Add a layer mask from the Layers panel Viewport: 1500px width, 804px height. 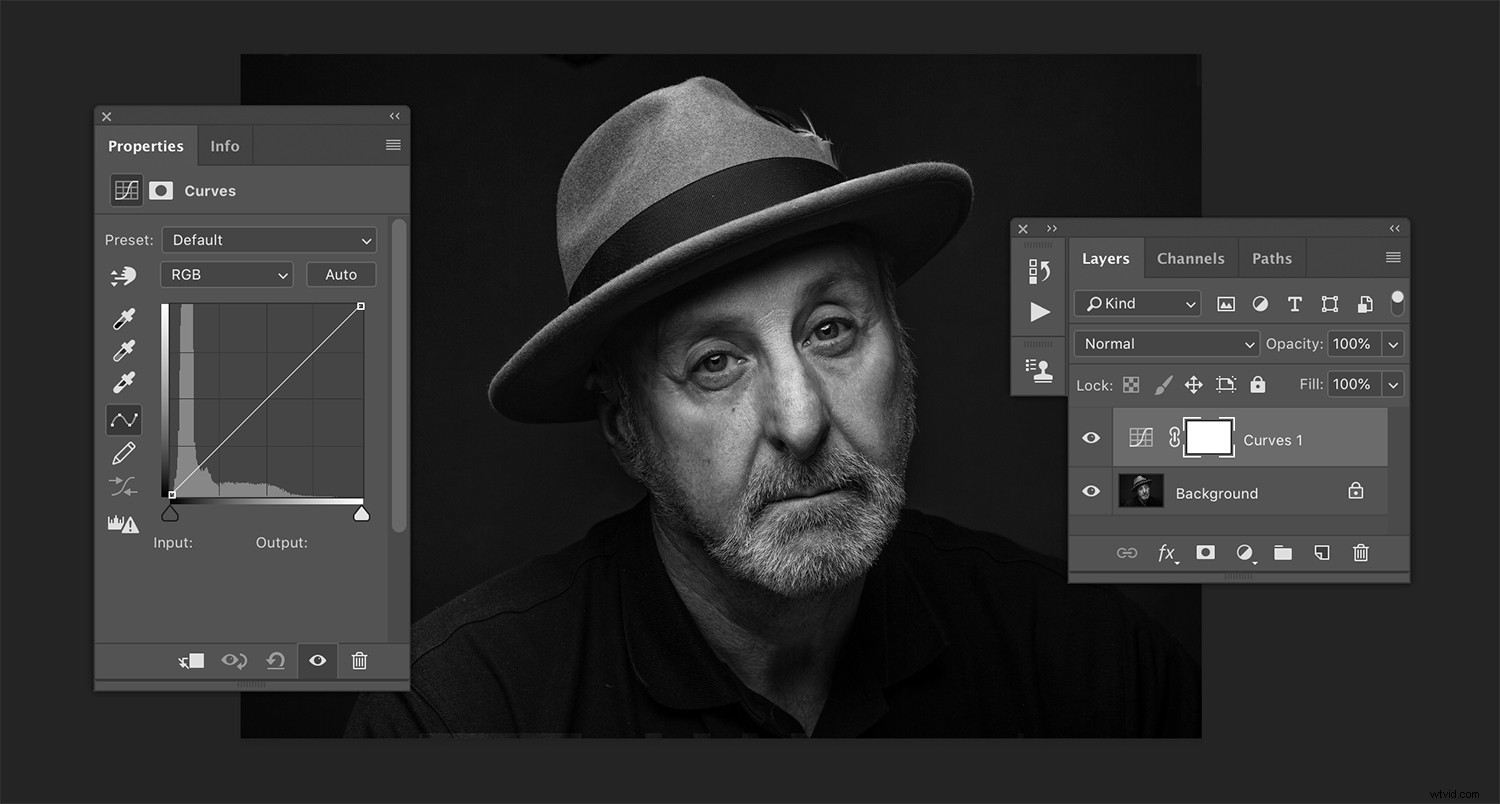[x=1205, y=552]
